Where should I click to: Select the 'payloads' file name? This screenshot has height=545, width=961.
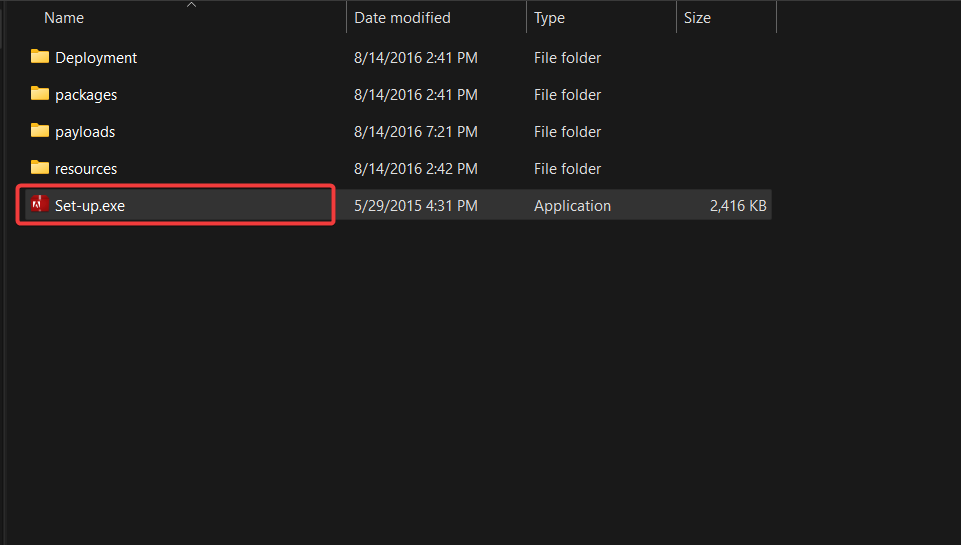[x=85, y=132]
